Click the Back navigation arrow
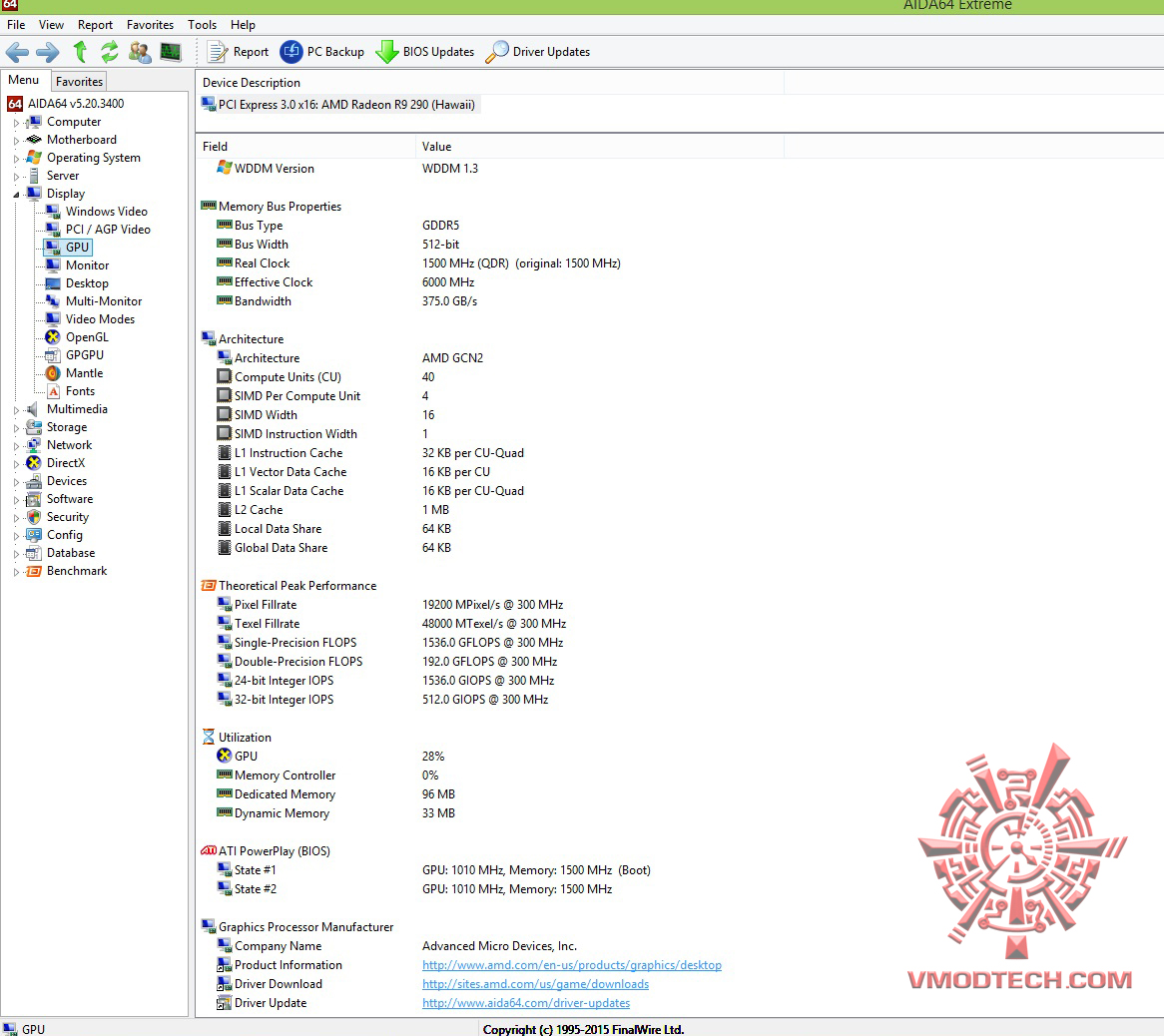Viewport: 1164px width, 1036px height. [x=17, y=52]
